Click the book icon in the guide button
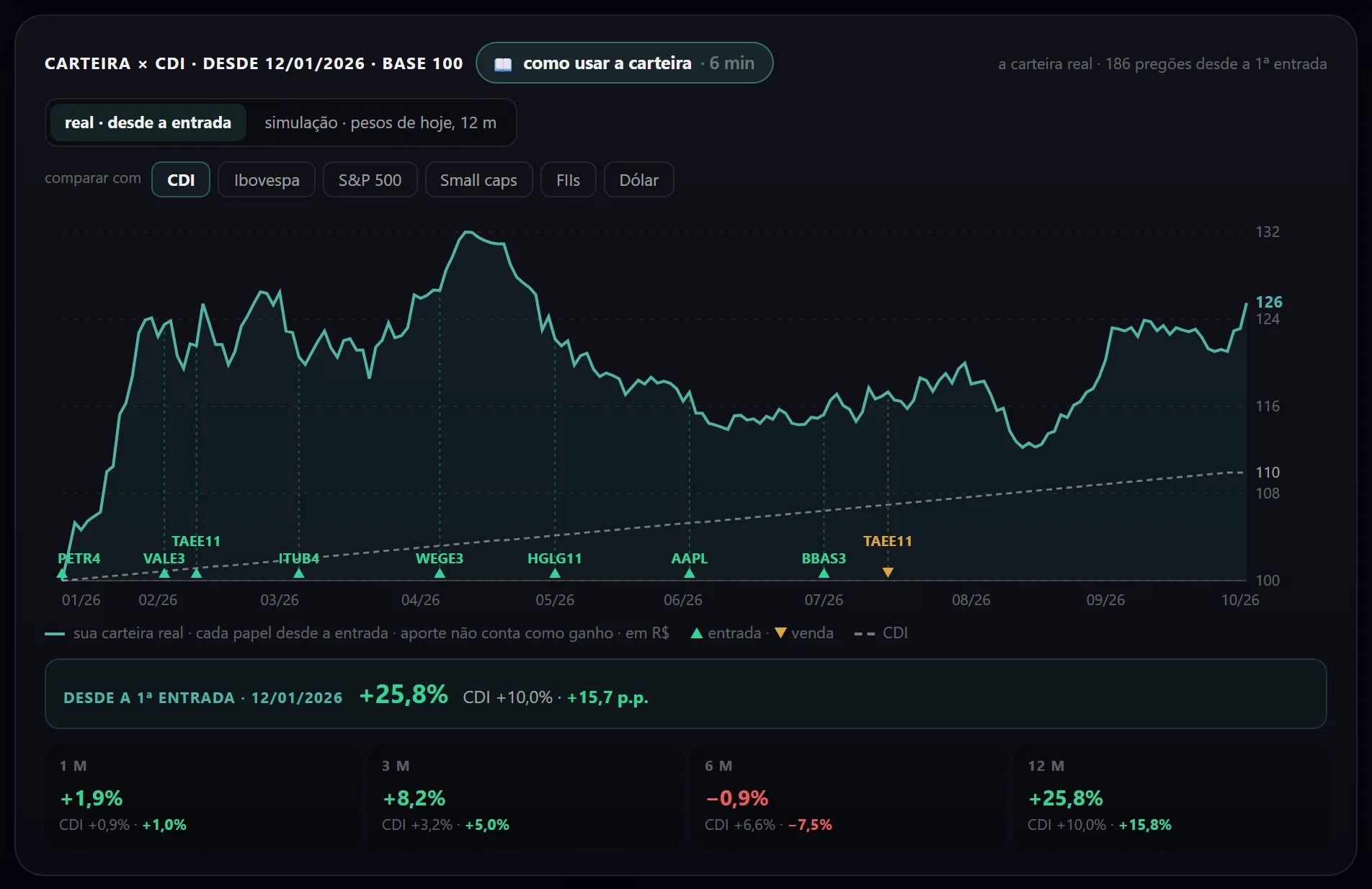The height and width of the screenshot is (889, 1372). click(503, 64)
